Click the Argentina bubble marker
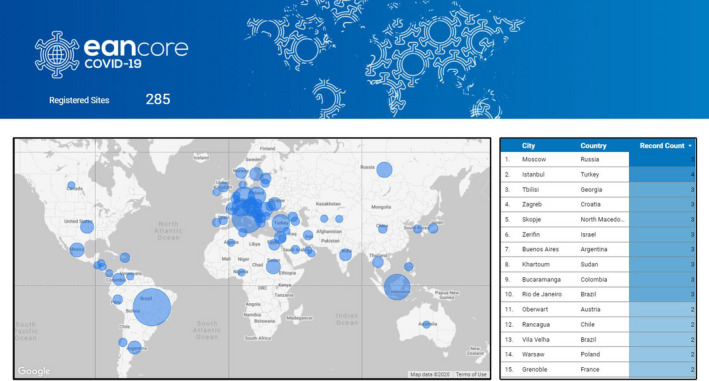The width and height of the screenshot is (709, 381). (134, 347)
